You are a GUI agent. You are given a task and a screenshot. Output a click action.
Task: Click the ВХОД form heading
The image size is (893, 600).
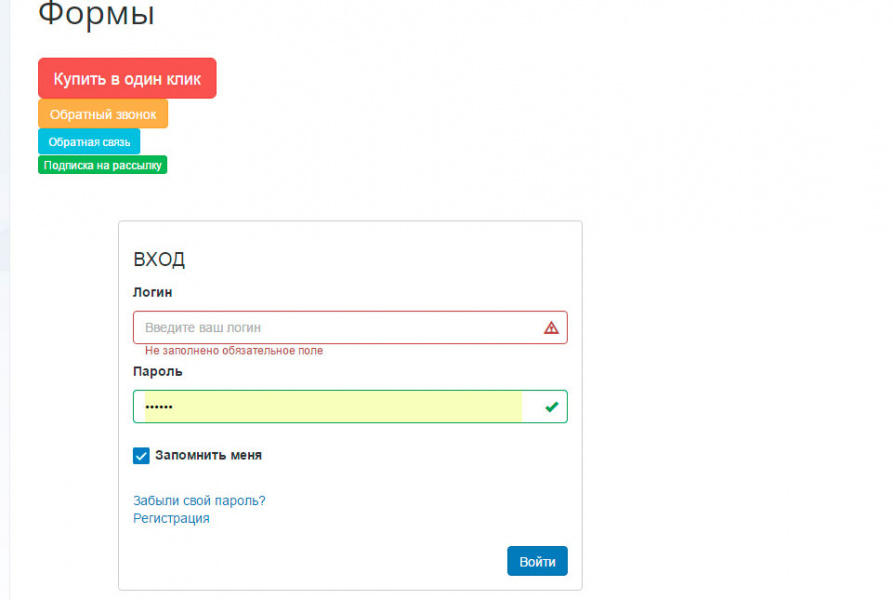click(x=159, y=260)
